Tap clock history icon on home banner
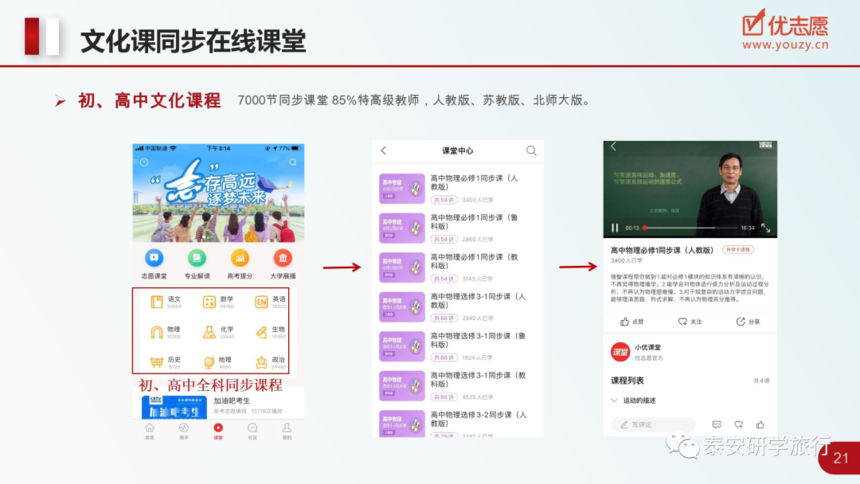Image resolution: width=860 pixels, height=484 pixels. (144, 162)
